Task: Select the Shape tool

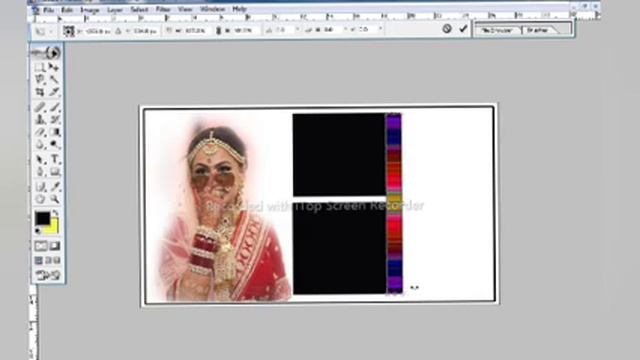Action: point(55,172)
